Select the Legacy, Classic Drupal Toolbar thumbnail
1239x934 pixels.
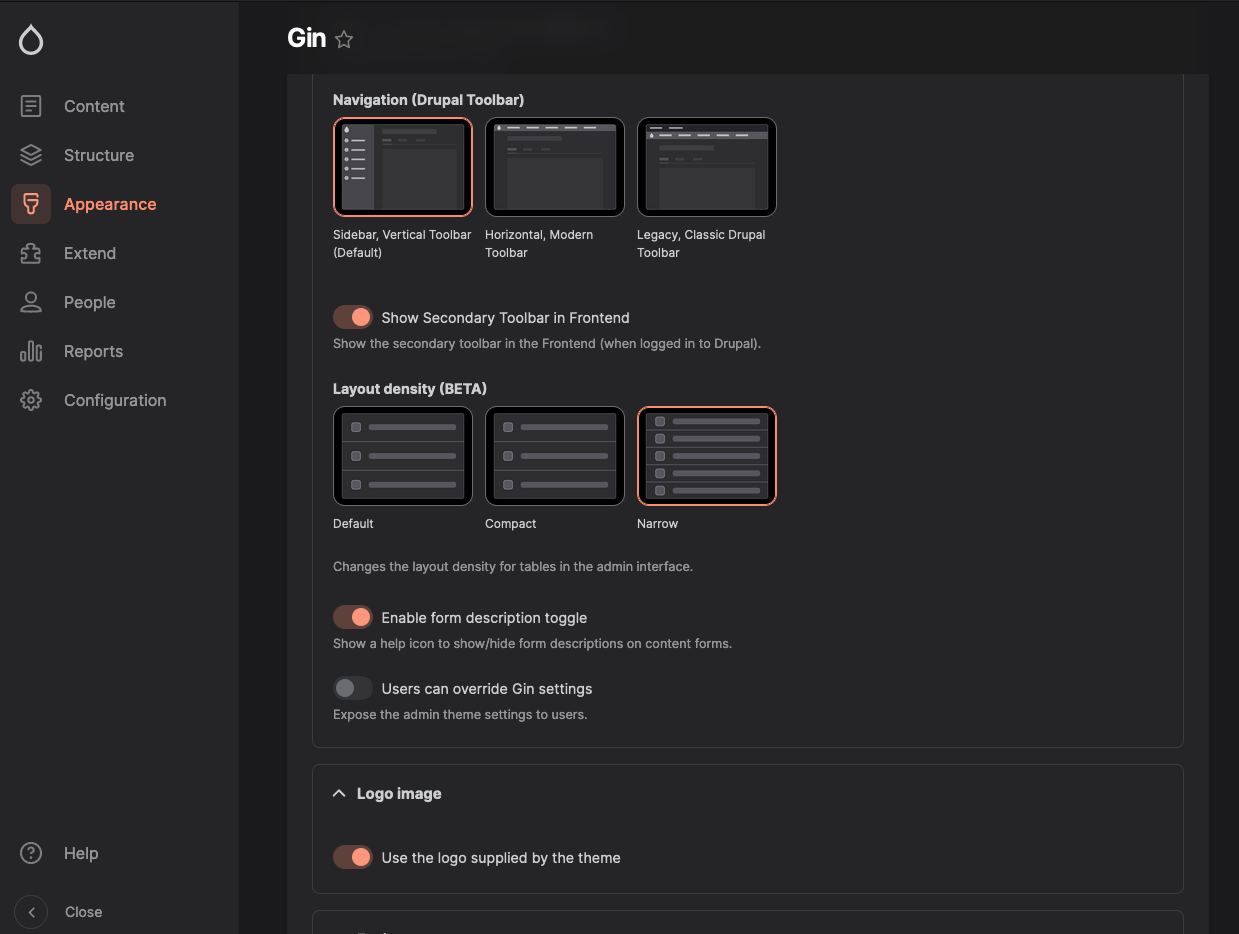(707, 167)
